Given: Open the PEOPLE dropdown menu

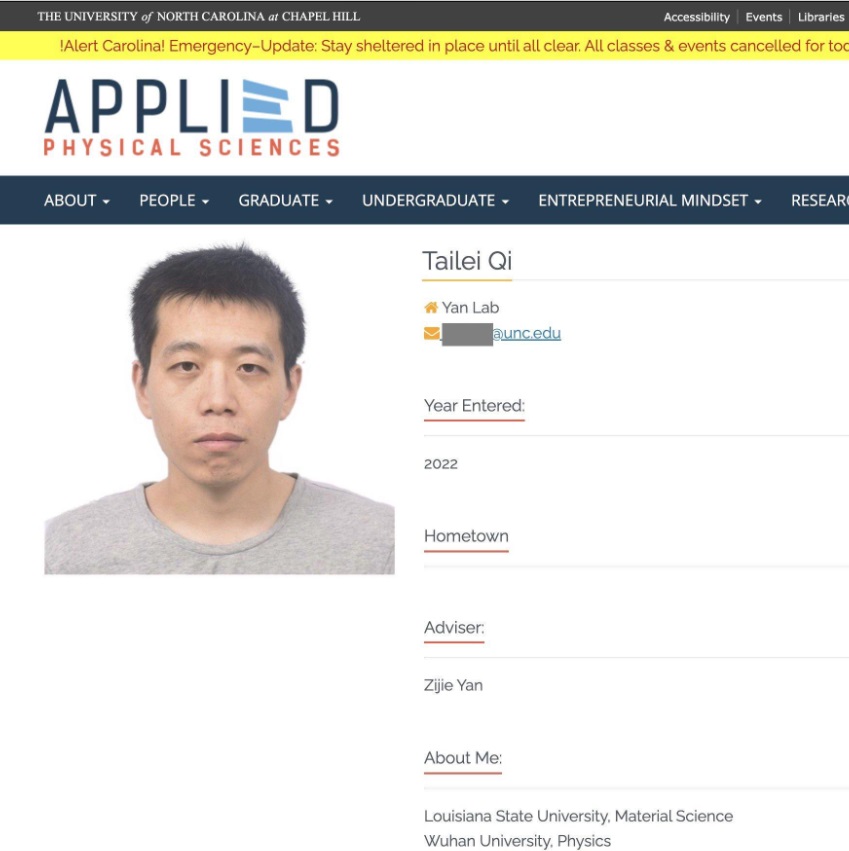Looking at the screenshot, I should 173,200.
